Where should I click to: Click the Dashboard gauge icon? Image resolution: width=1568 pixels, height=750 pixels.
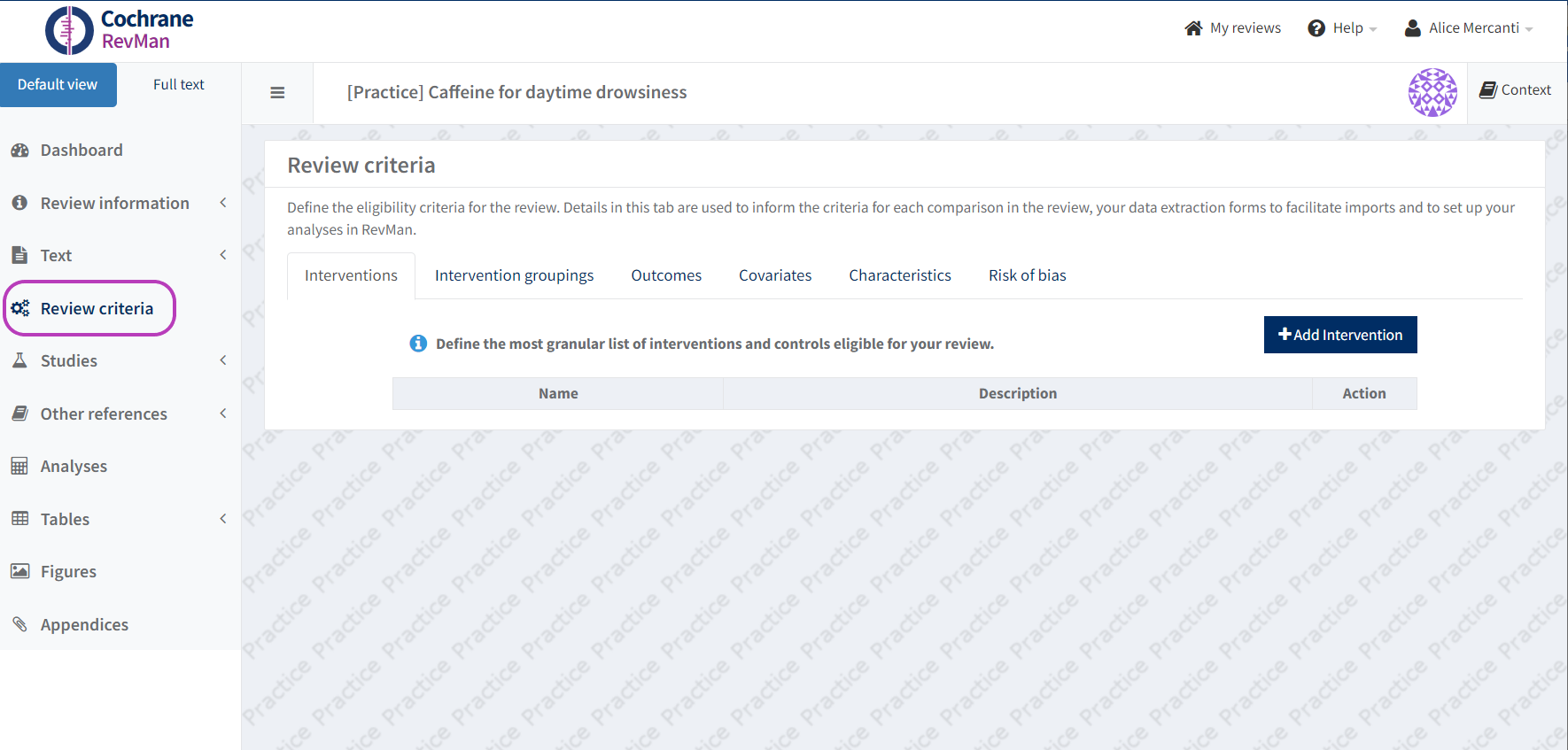pos(19,151)
